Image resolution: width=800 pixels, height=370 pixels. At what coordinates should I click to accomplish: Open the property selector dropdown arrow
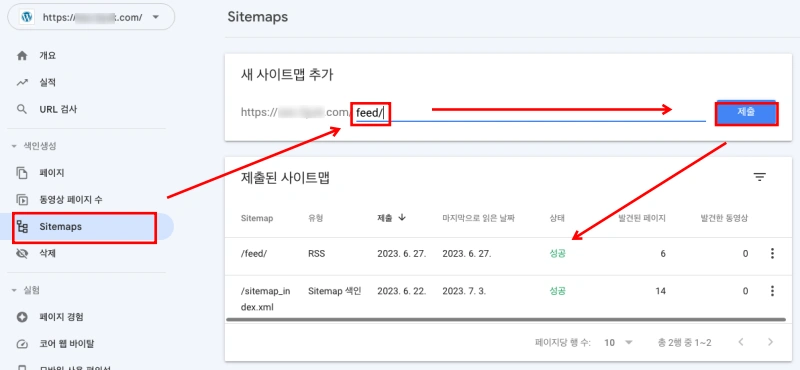click(x=156, y=17)
